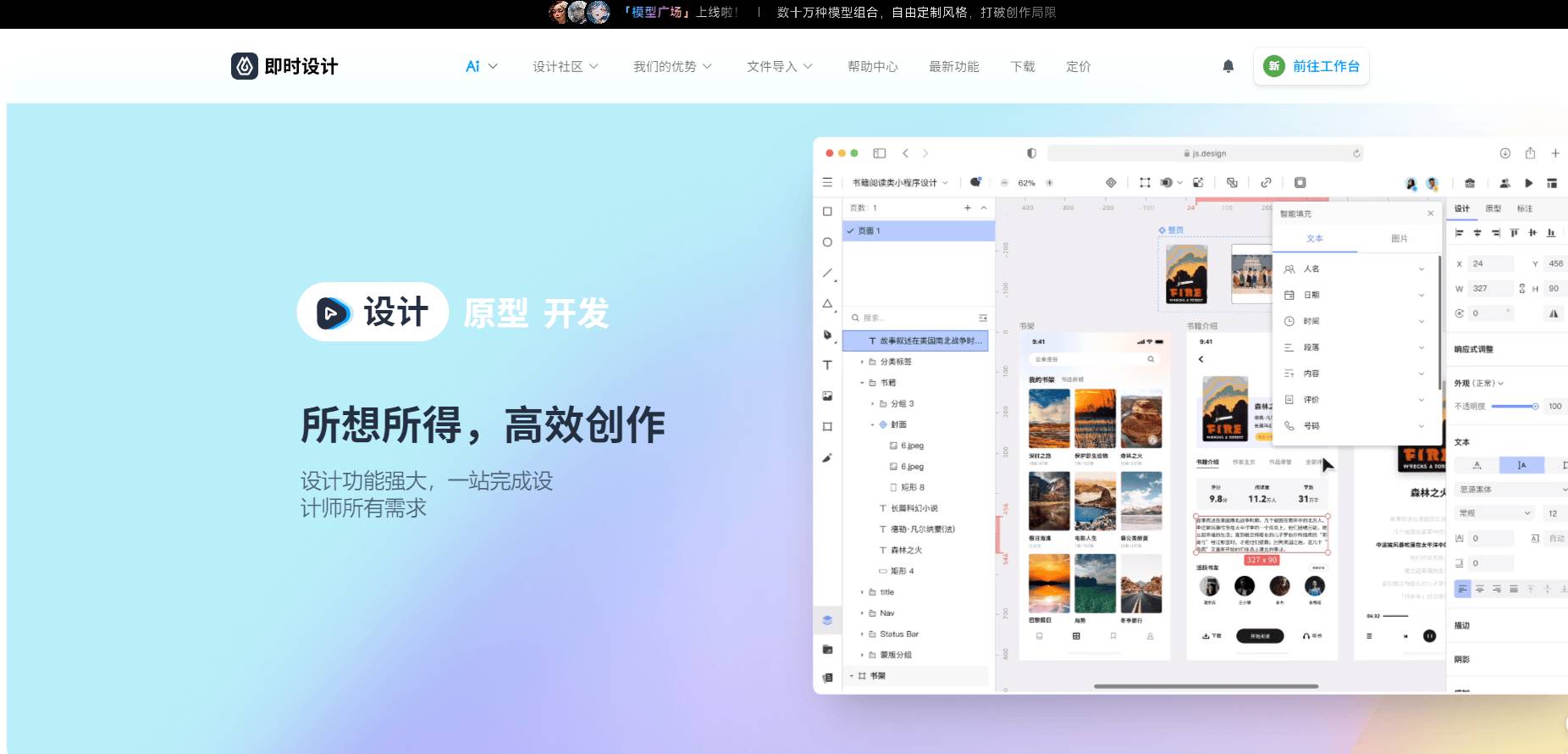The width and height of the screenshot is (1568, 754).
Task: Click the component diamond icon in toolbar
Action: click(x=1111, y=182)
